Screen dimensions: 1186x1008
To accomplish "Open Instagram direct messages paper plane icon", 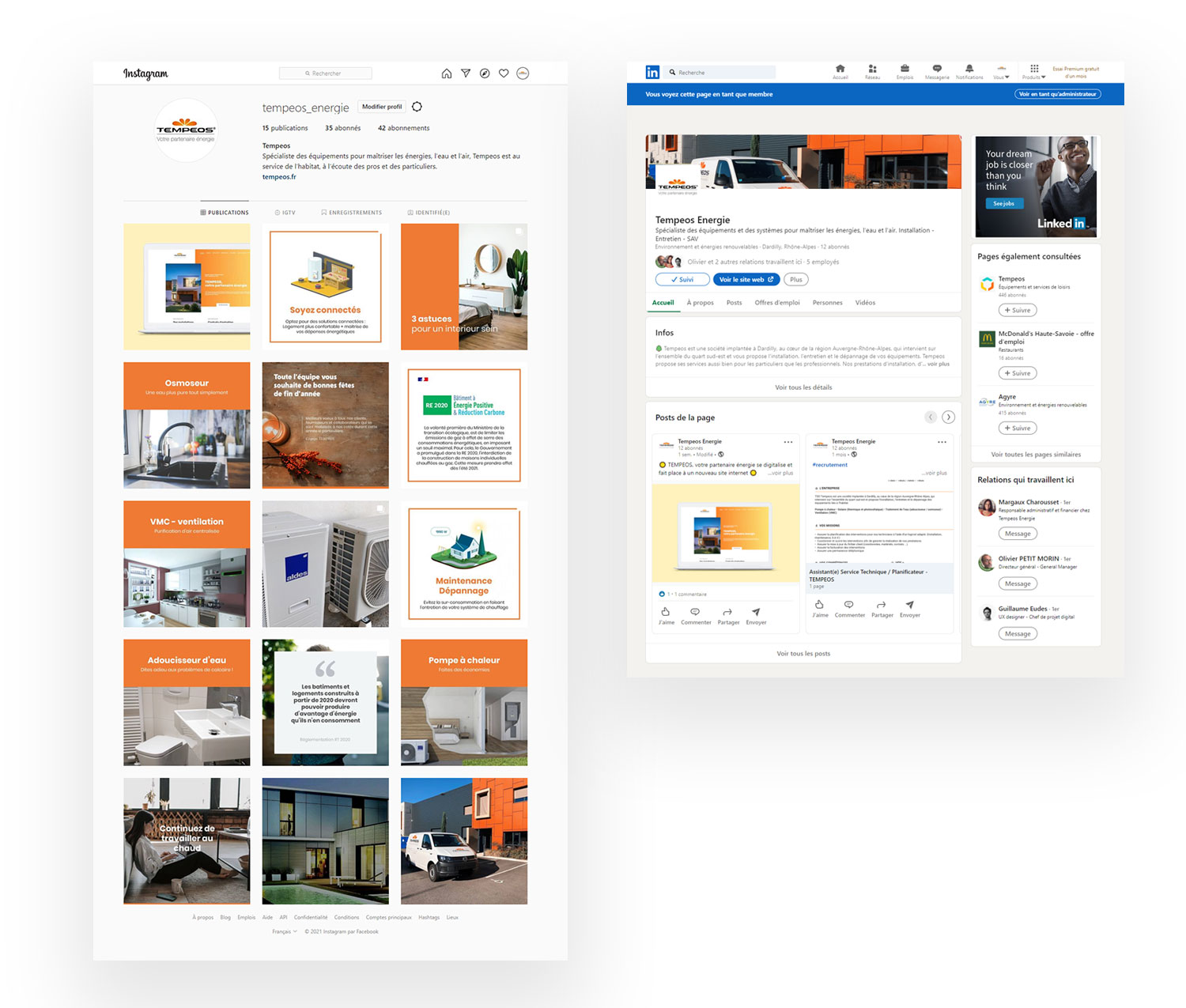I will 466,74.
